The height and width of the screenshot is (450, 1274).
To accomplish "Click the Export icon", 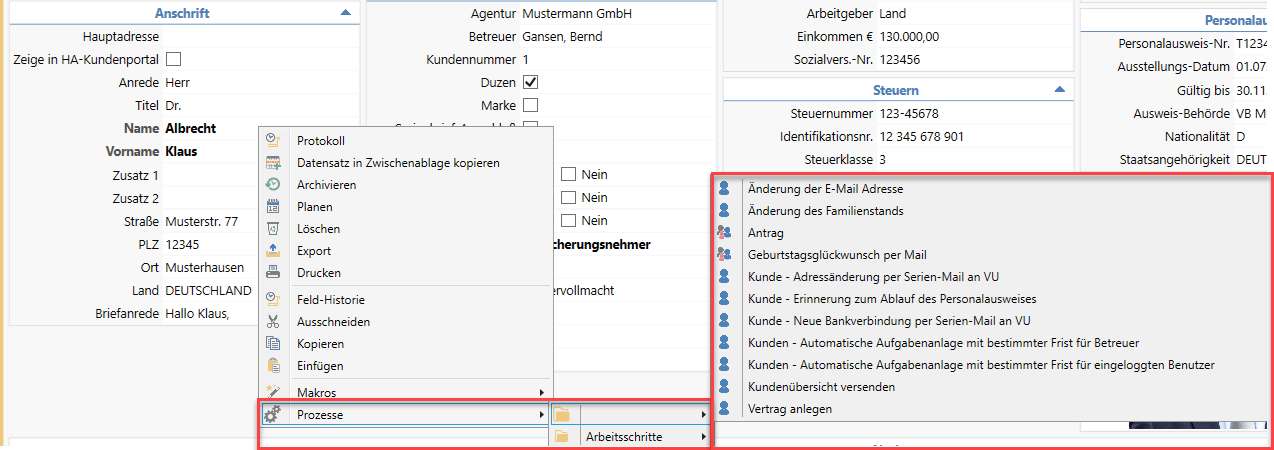I will [x=273, y=251].
